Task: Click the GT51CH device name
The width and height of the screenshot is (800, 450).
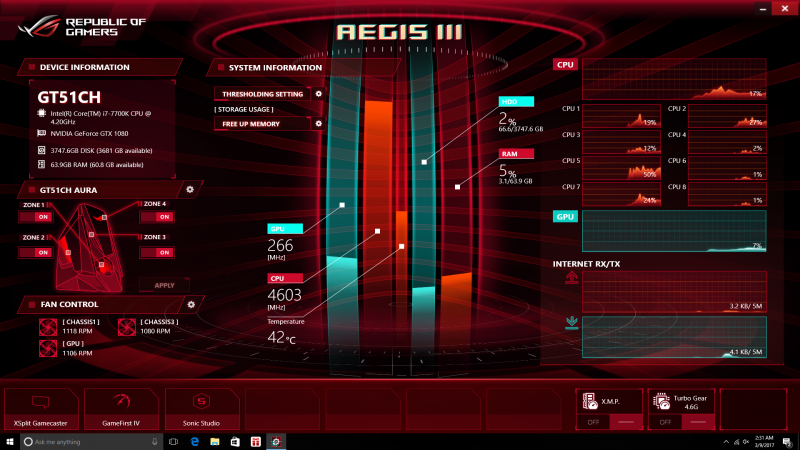Action: [69, 97]
